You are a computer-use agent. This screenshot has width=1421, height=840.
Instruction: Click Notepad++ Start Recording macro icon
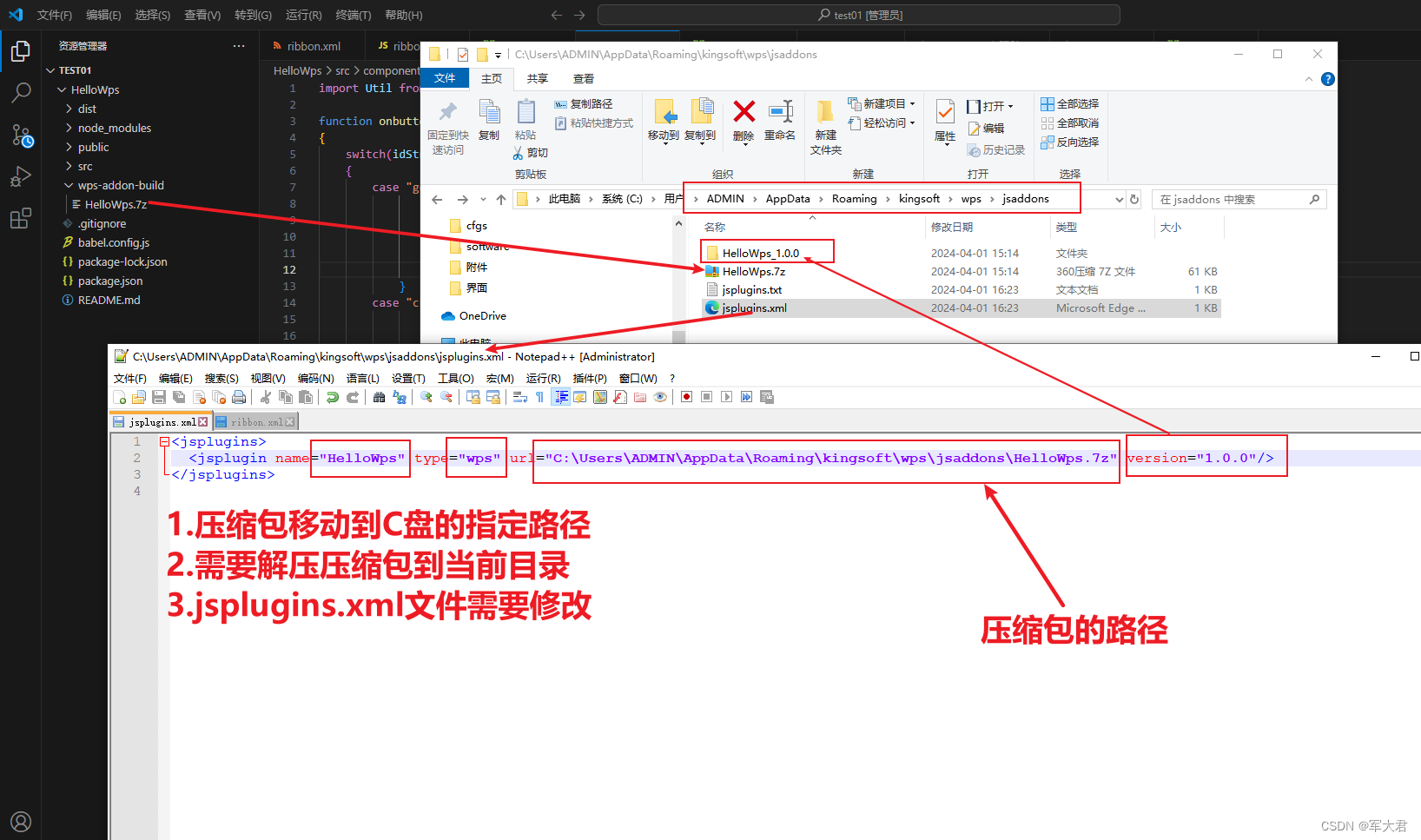point(686,397)
